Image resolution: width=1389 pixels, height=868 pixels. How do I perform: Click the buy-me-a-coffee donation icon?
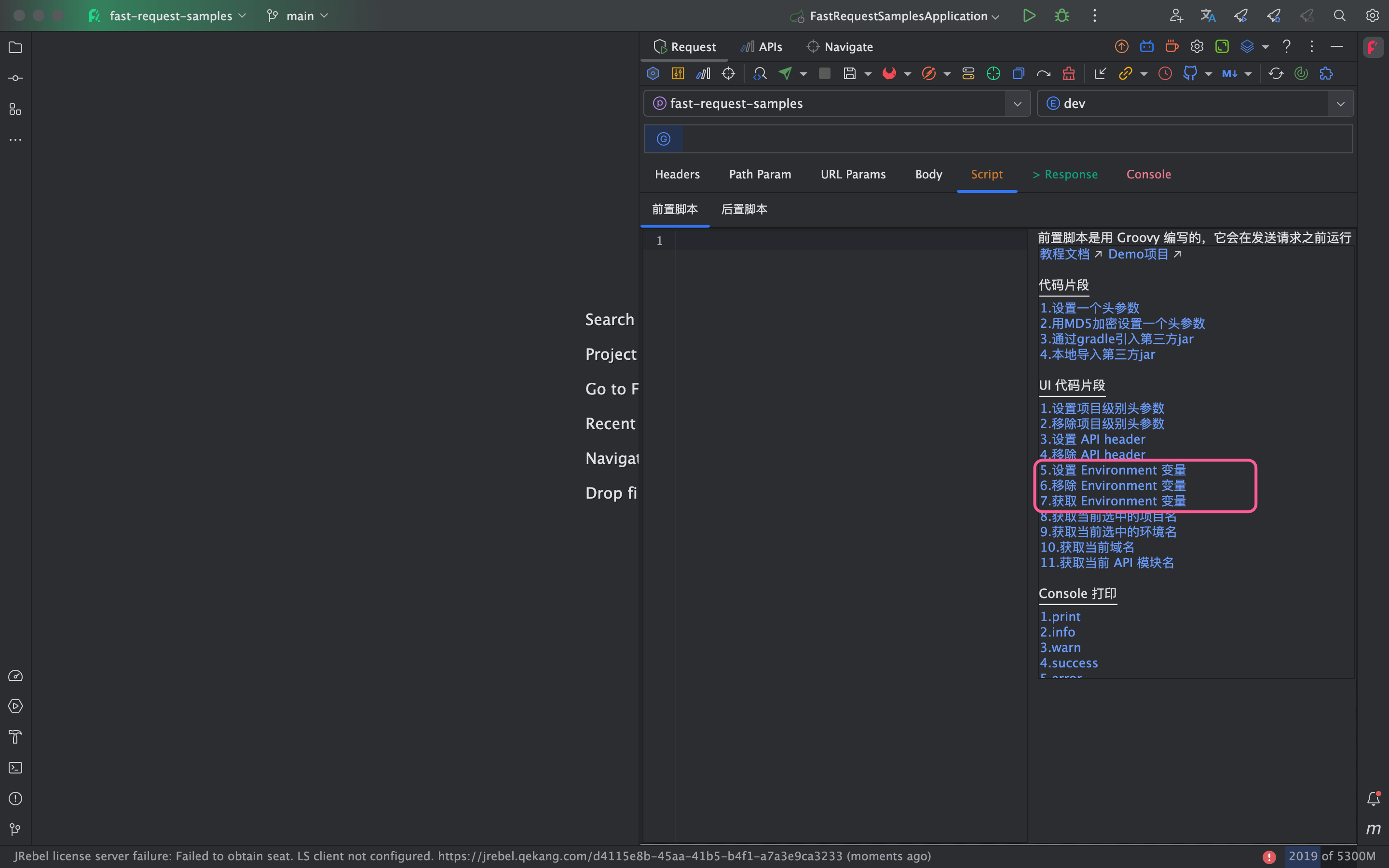click(1171, 46)
